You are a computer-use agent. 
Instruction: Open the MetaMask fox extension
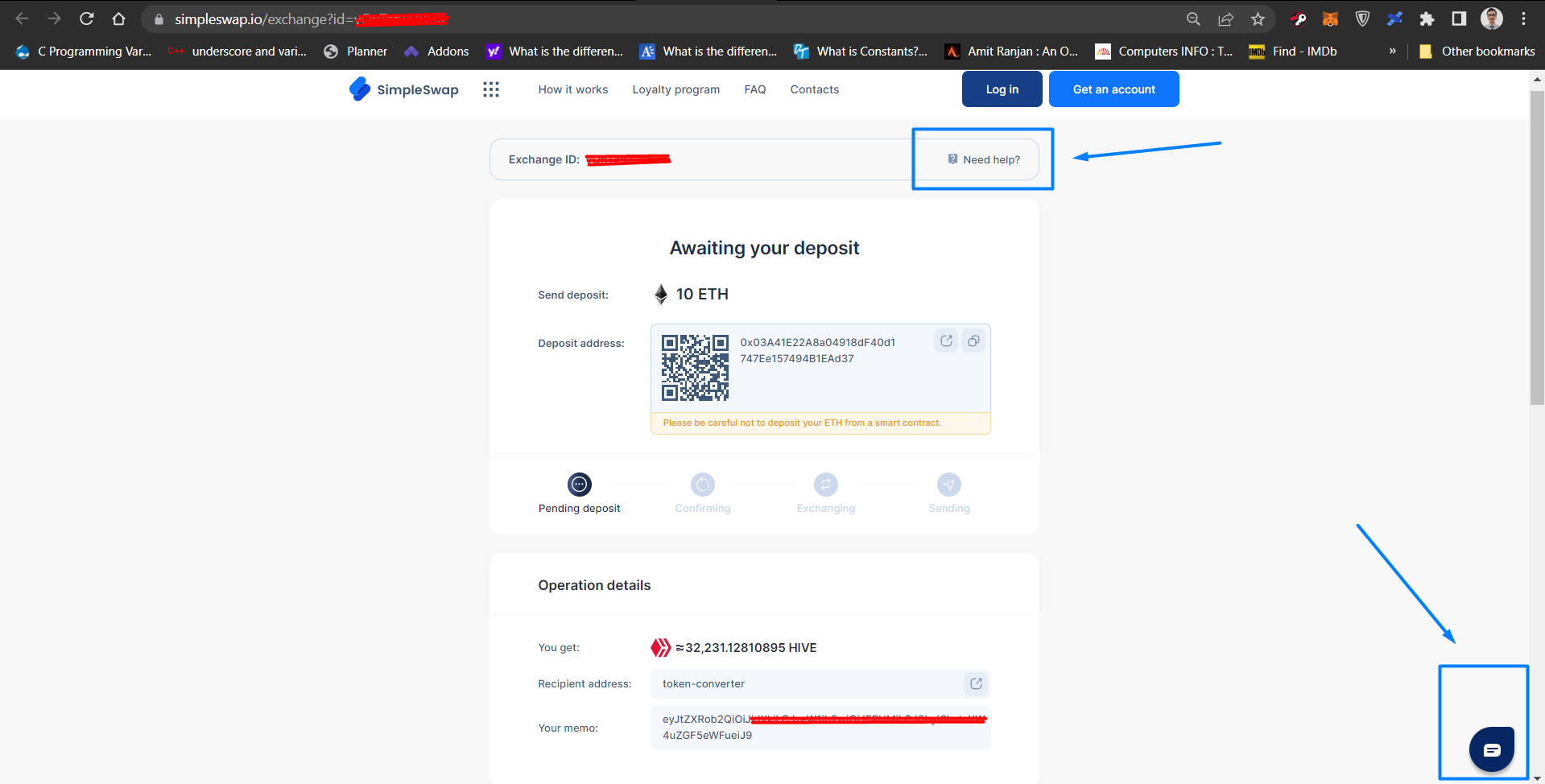1330,19
